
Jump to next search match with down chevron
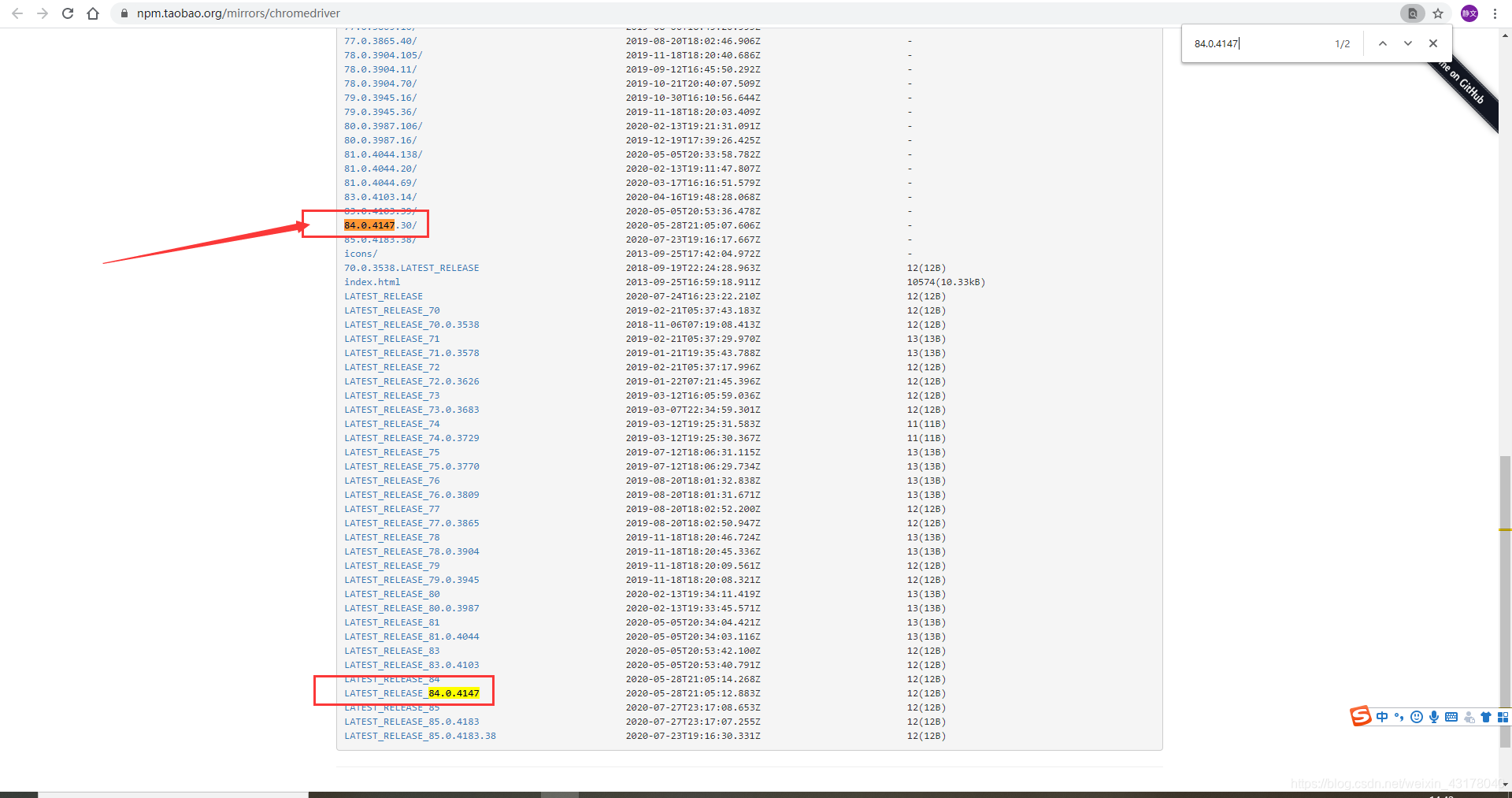point(1408,43)
